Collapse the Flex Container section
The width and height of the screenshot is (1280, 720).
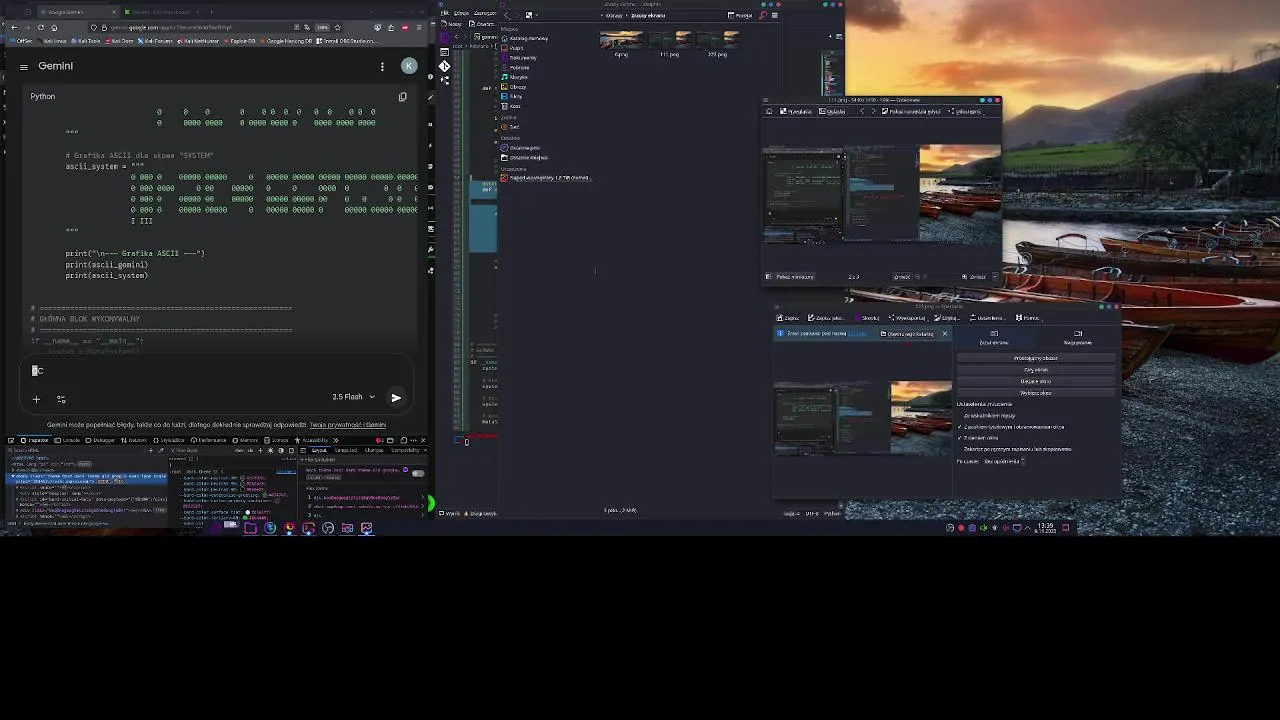[301, 459]
